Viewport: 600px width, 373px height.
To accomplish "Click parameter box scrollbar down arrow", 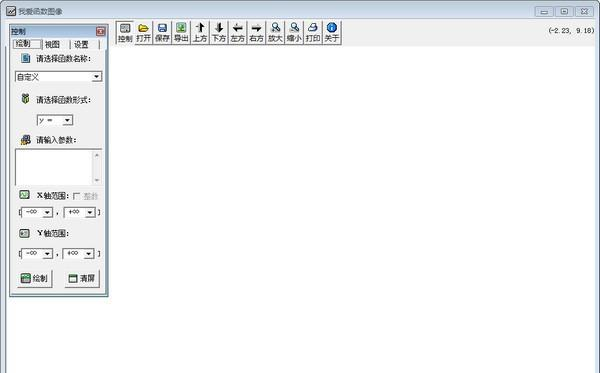I will 97,180.
